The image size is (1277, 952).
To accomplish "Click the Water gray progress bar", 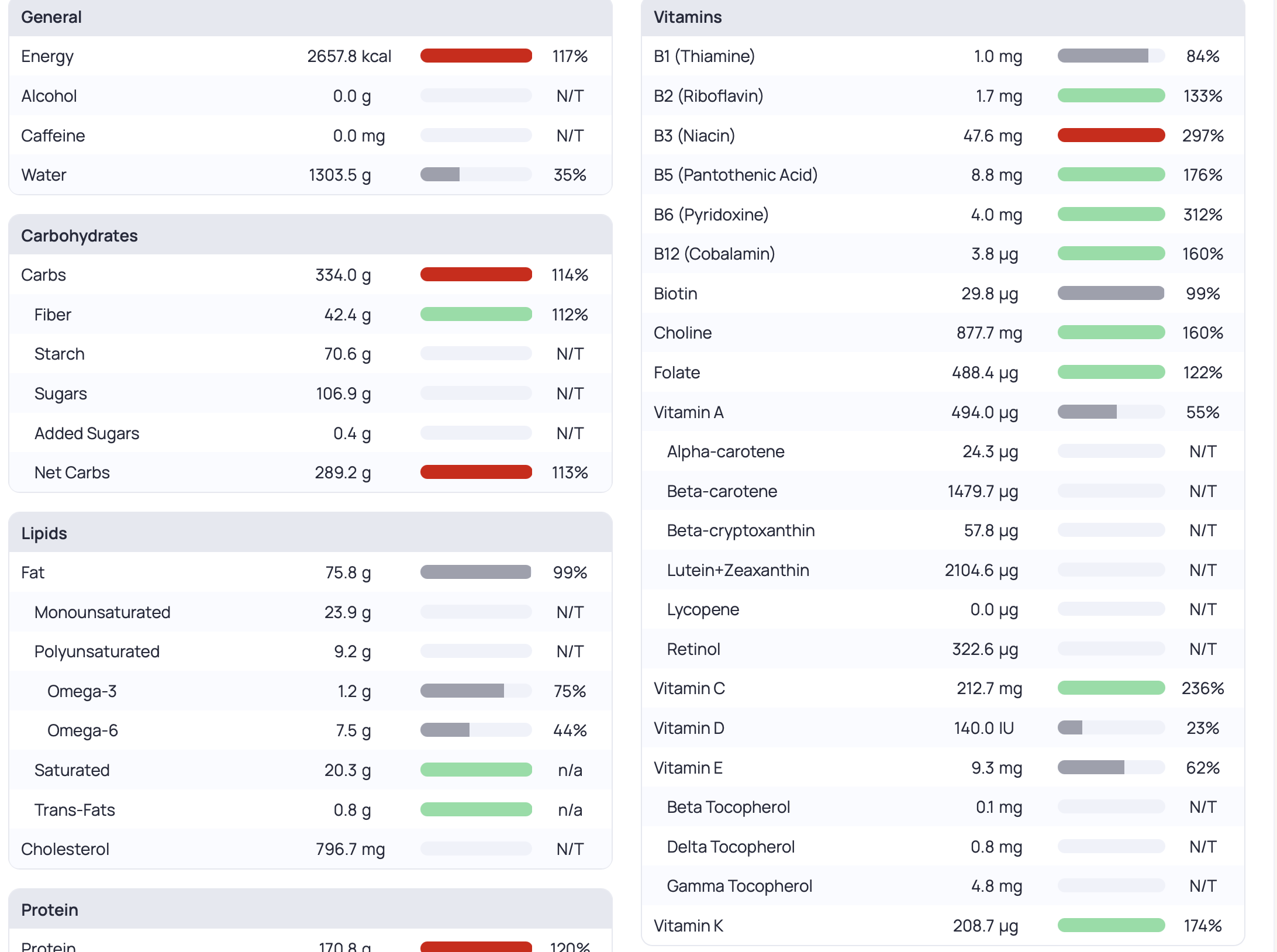I will (x=476, y=175).
